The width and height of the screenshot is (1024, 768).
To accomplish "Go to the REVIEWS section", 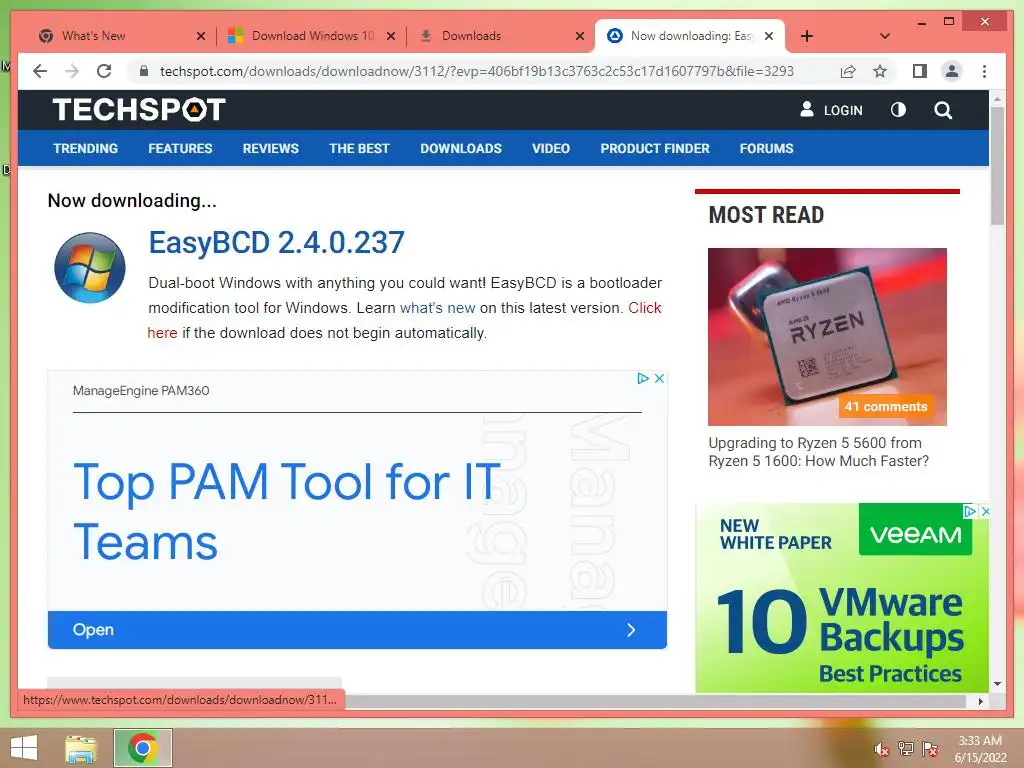I will click(270, 148).
